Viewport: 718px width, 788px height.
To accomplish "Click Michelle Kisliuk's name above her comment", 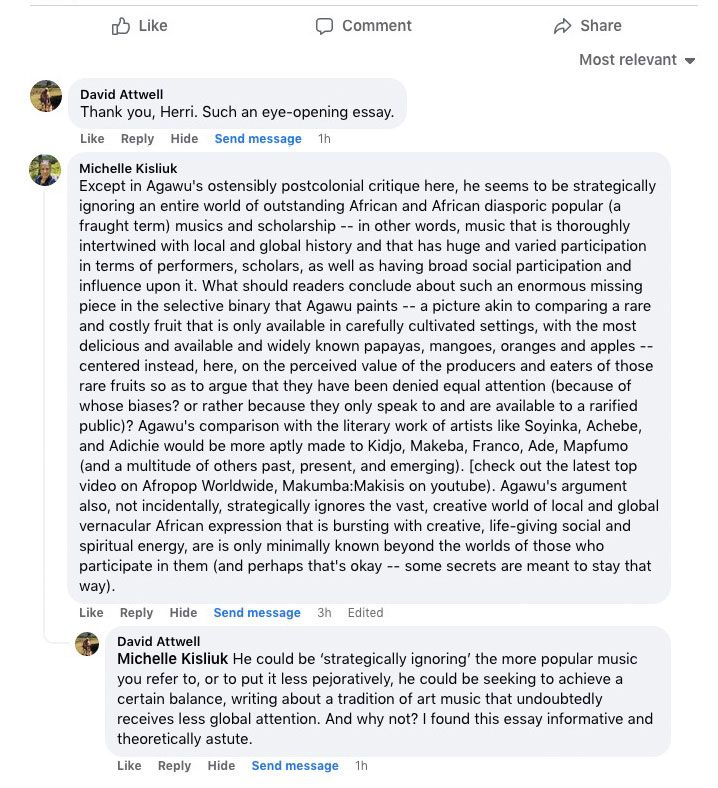I will tap(129, 168).
